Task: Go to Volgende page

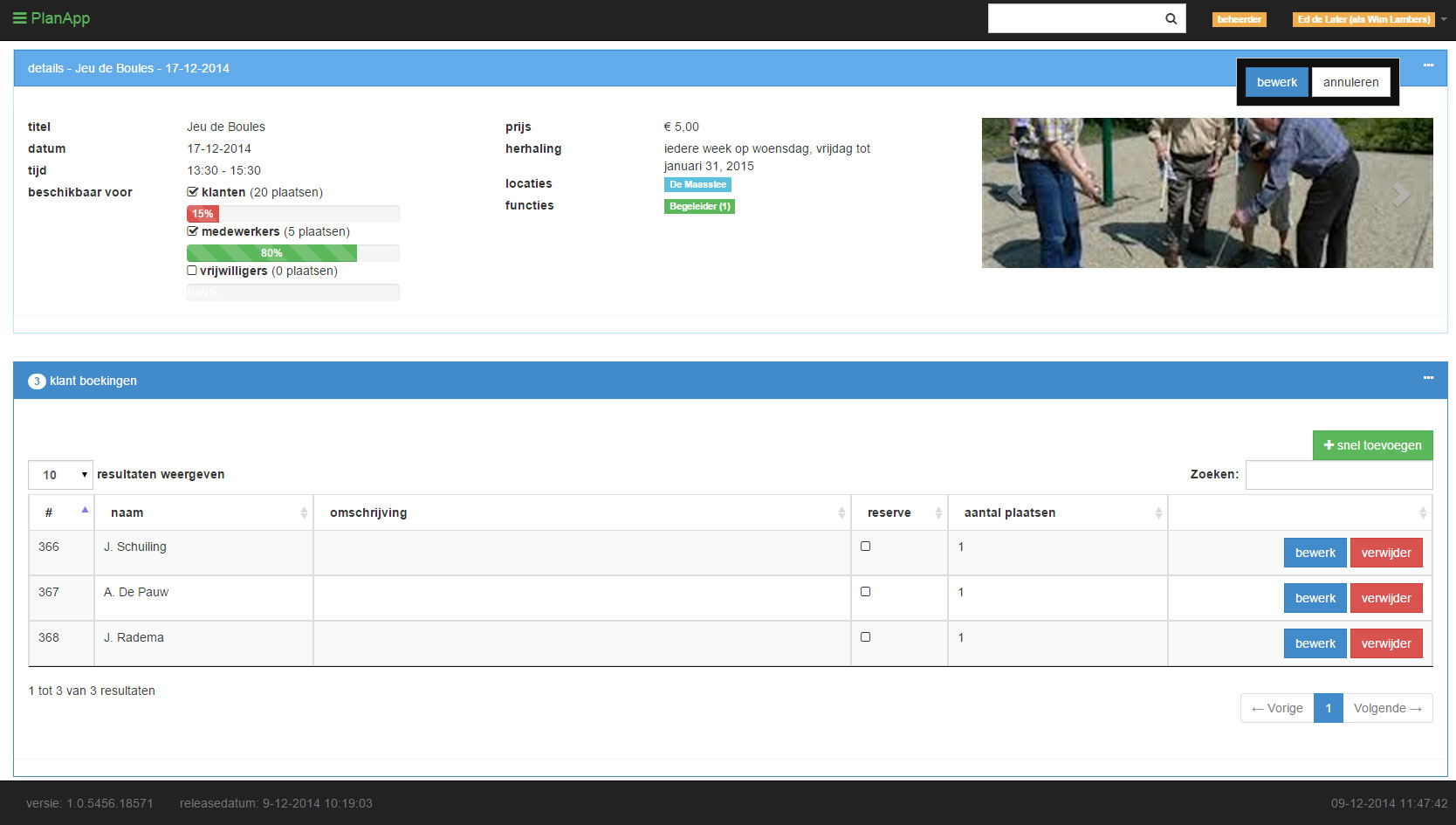Action: click(x=1387, y=708)
